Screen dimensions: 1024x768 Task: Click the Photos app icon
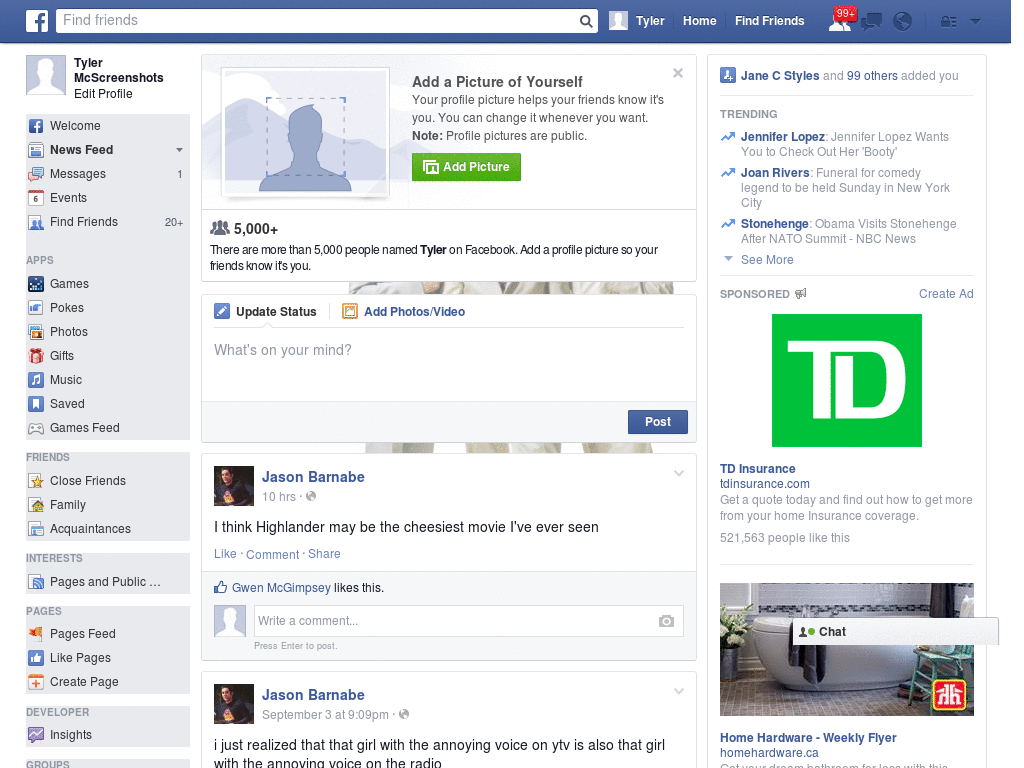[x=36, y=332]
